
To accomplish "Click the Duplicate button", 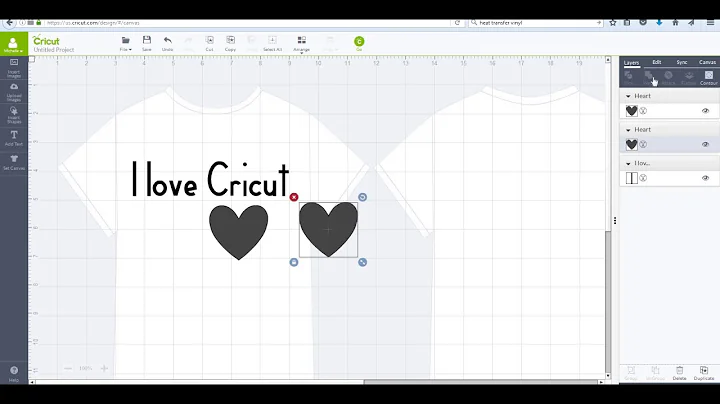I will (x=703, y=373).
